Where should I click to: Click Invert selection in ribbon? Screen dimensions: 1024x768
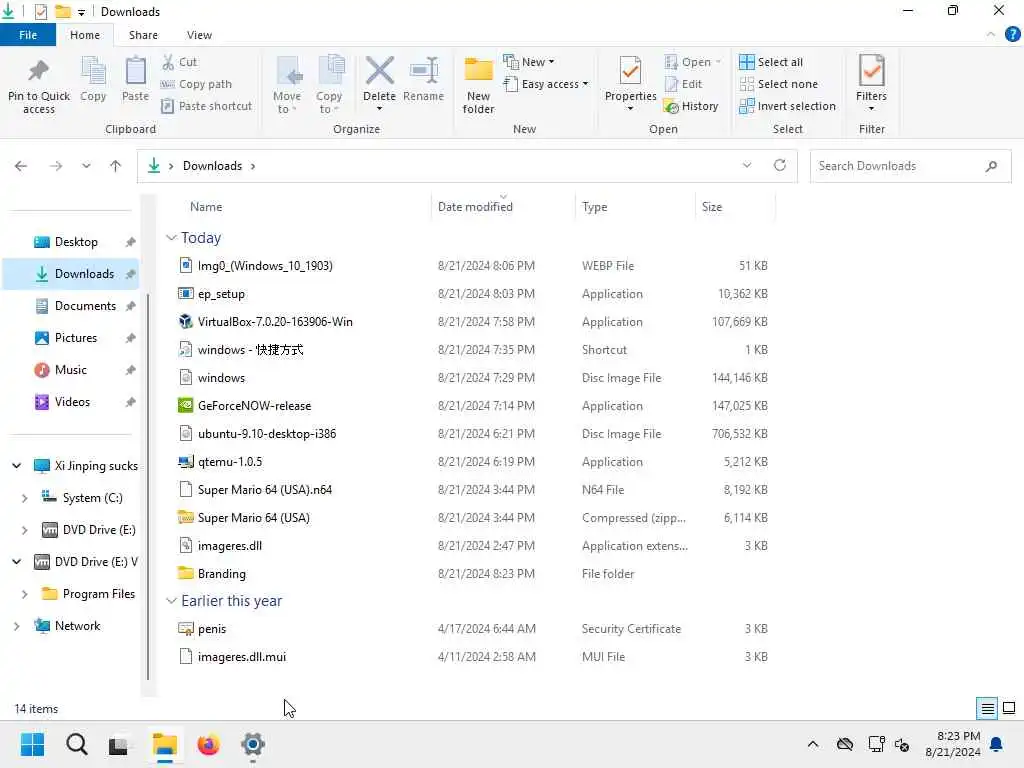point(787,106)
